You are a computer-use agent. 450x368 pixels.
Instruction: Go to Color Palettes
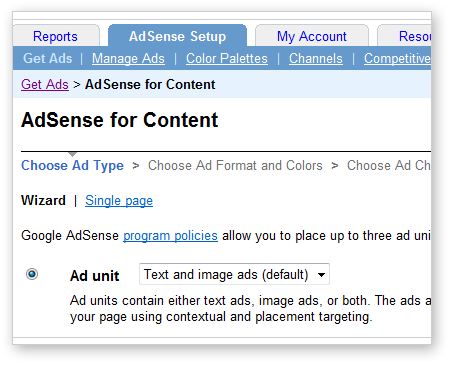[x=227, y=58]
